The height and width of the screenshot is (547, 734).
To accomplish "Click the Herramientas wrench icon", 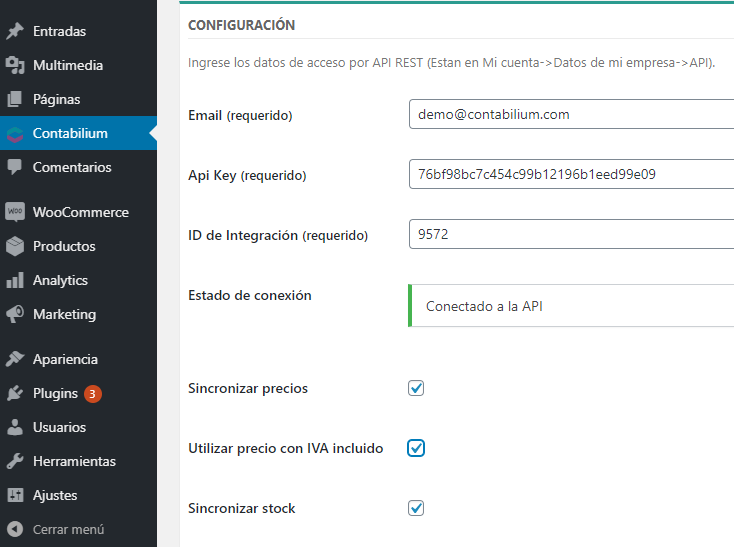I will pos(15,461).
